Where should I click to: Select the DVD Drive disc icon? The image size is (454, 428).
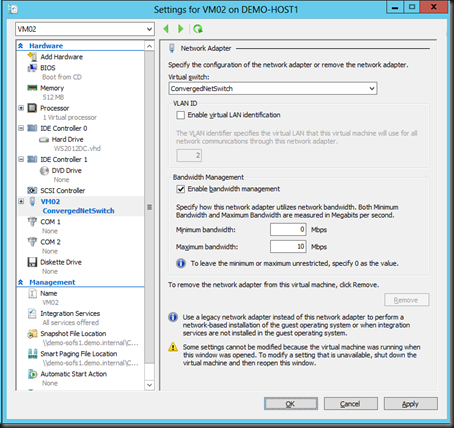pyautogui.click(x=44, y=171)
